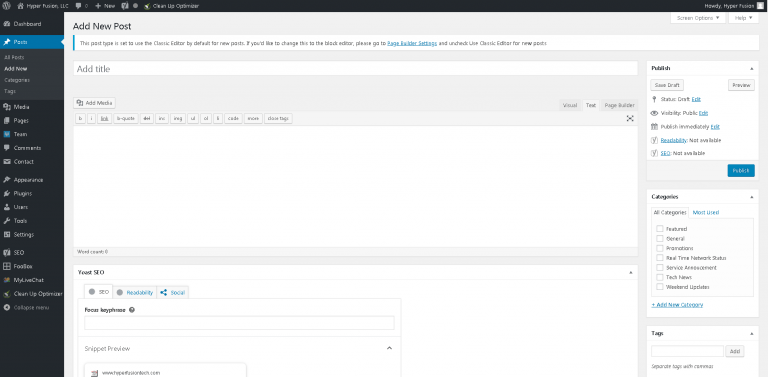768x377 pixels.
Task: Open the Readability tab in Yoast
Action: point(135,292)
